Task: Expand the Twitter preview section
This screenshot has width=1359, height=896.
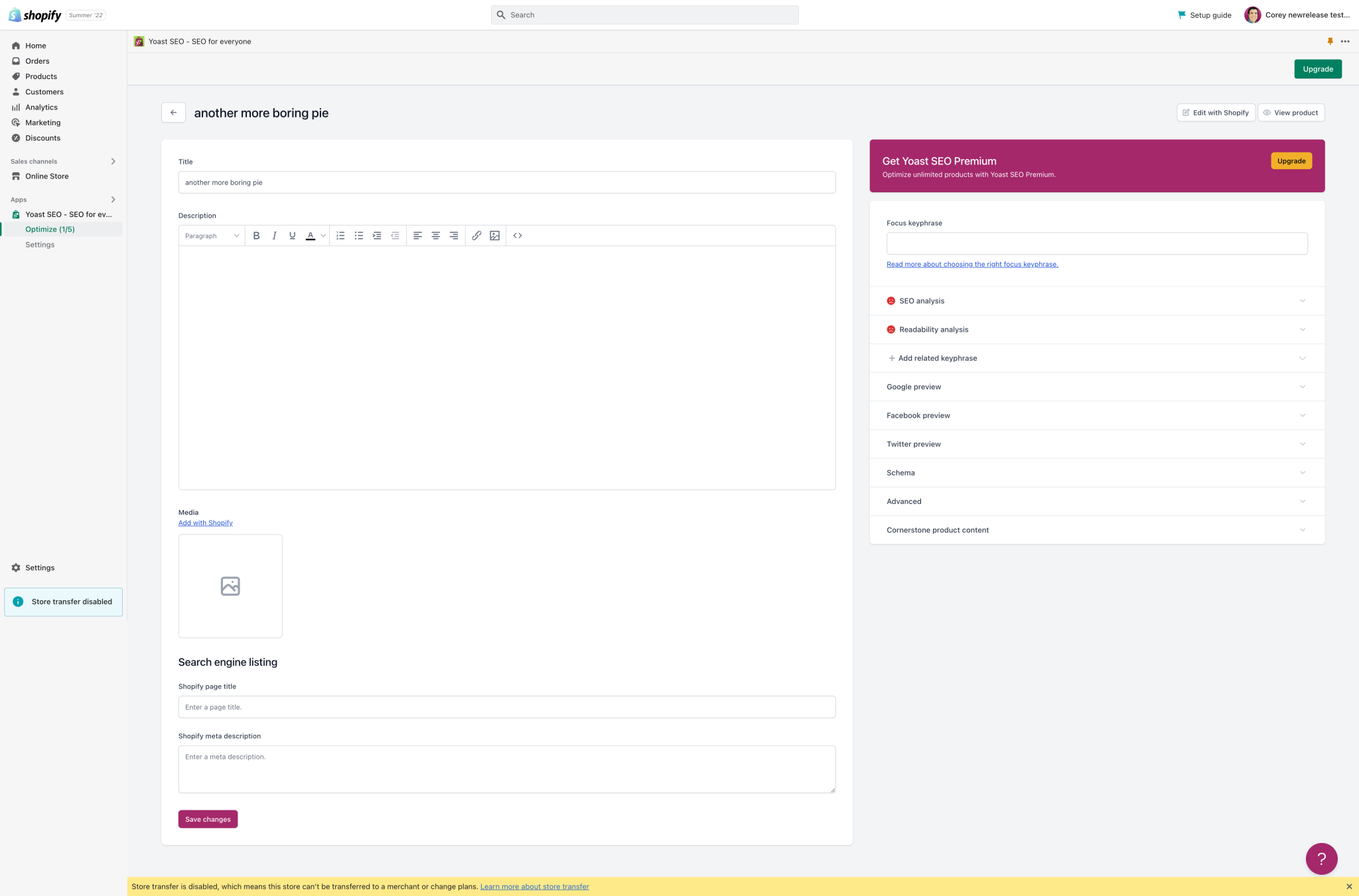Action: [x=1097, y=444]
